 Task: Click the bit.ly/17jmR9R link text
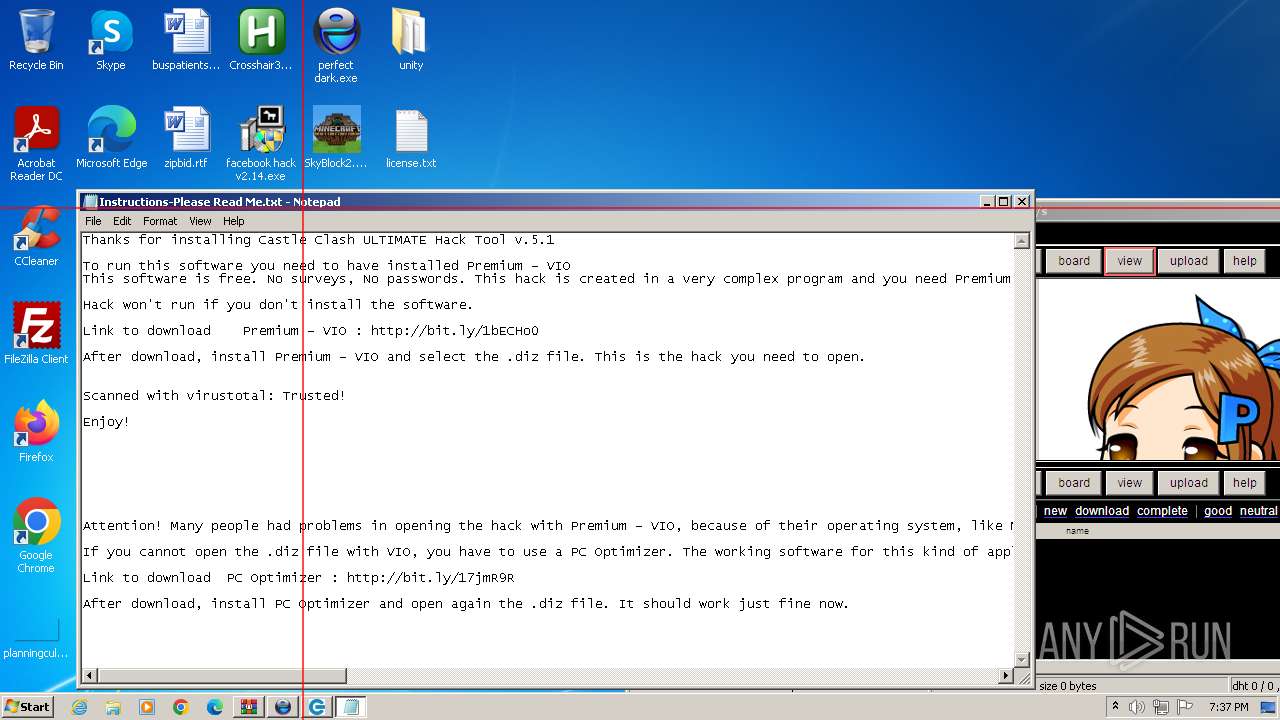(x=430, y=578)
